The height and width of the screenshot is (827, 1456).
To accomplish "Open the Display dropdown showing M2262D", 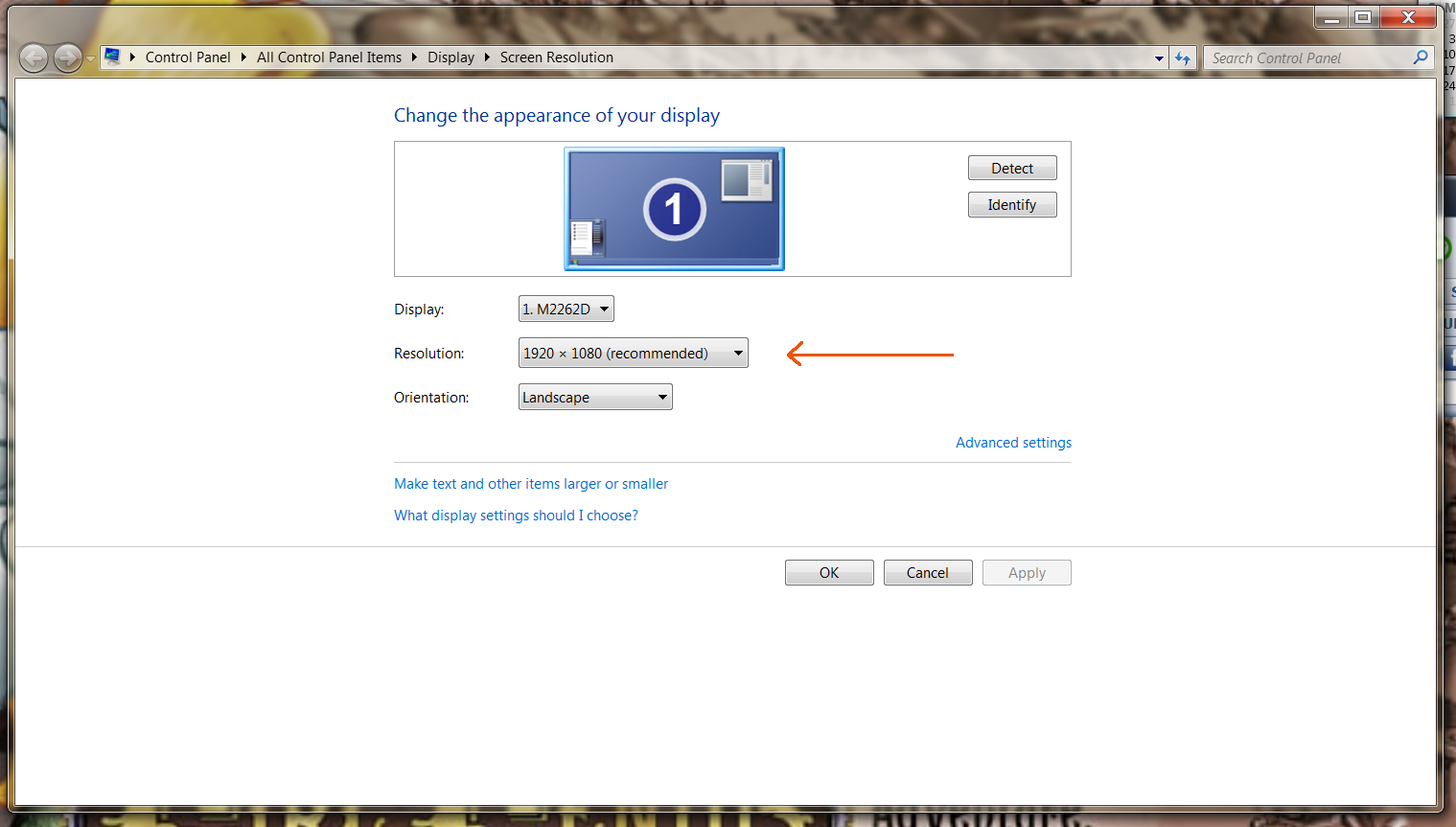I will (x=566, y=309).
